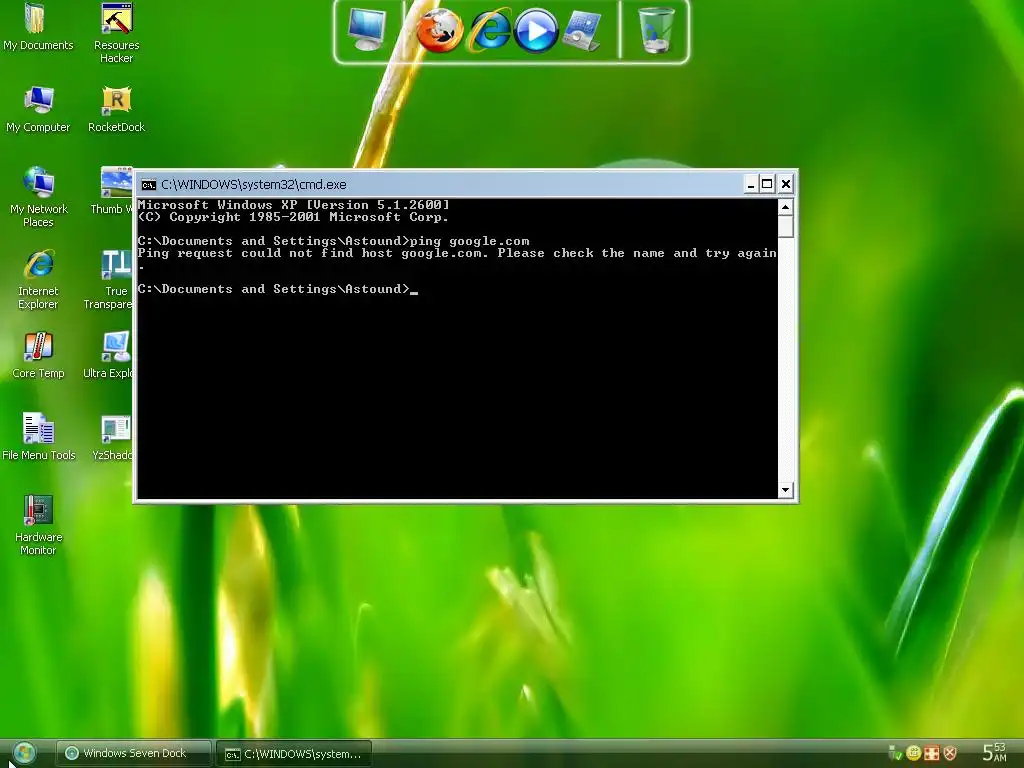The image size is (1024, 768).
Task: Open the Recycle Bin in dock
Action: point(656,30)
